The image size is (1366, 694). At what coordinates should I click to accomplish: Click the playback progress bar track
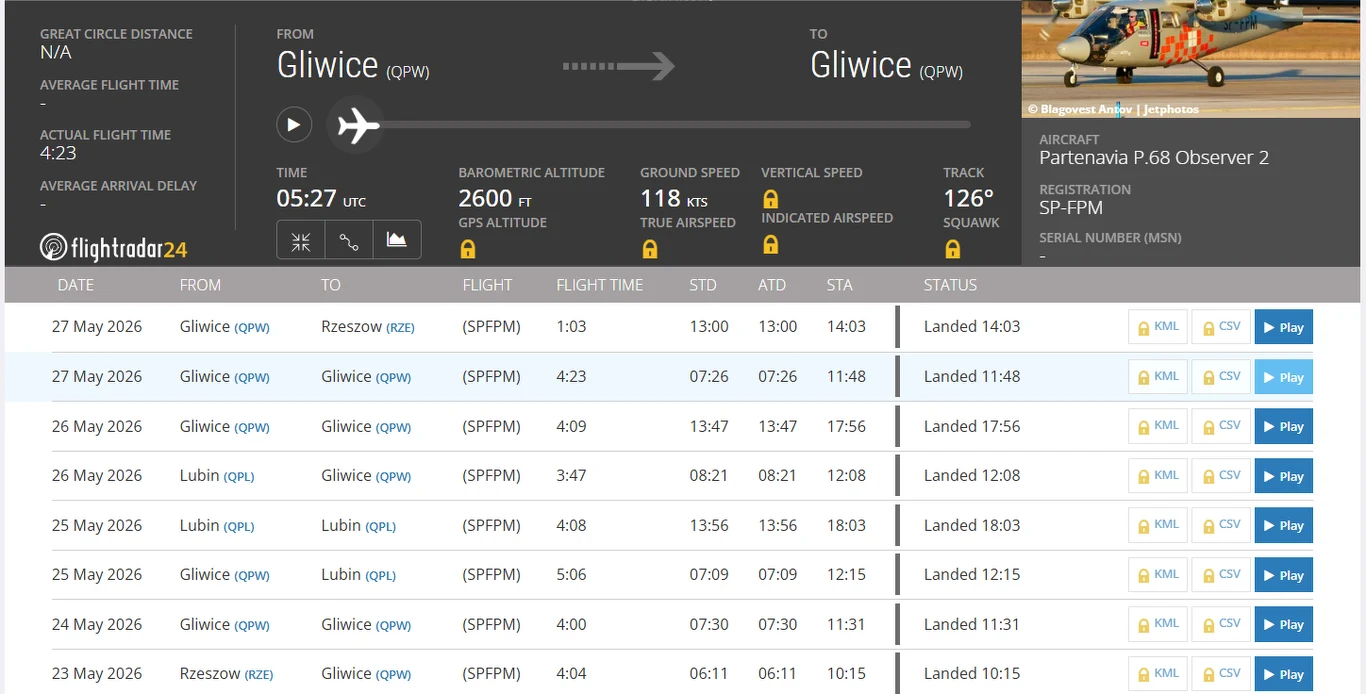pyautogui.click(x=675, y=125)
